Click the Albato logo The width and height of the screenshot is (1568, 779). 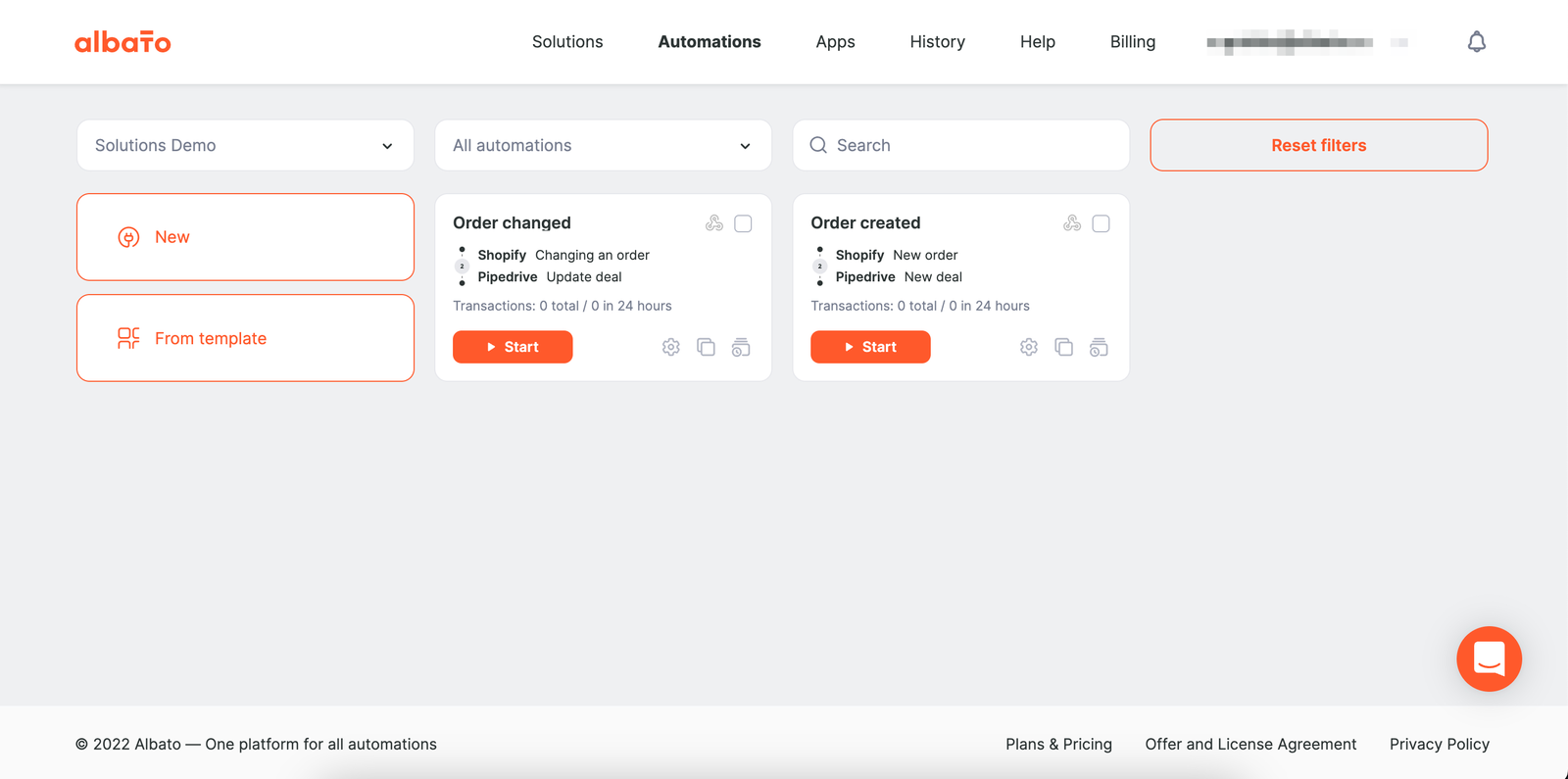point(122,42)
